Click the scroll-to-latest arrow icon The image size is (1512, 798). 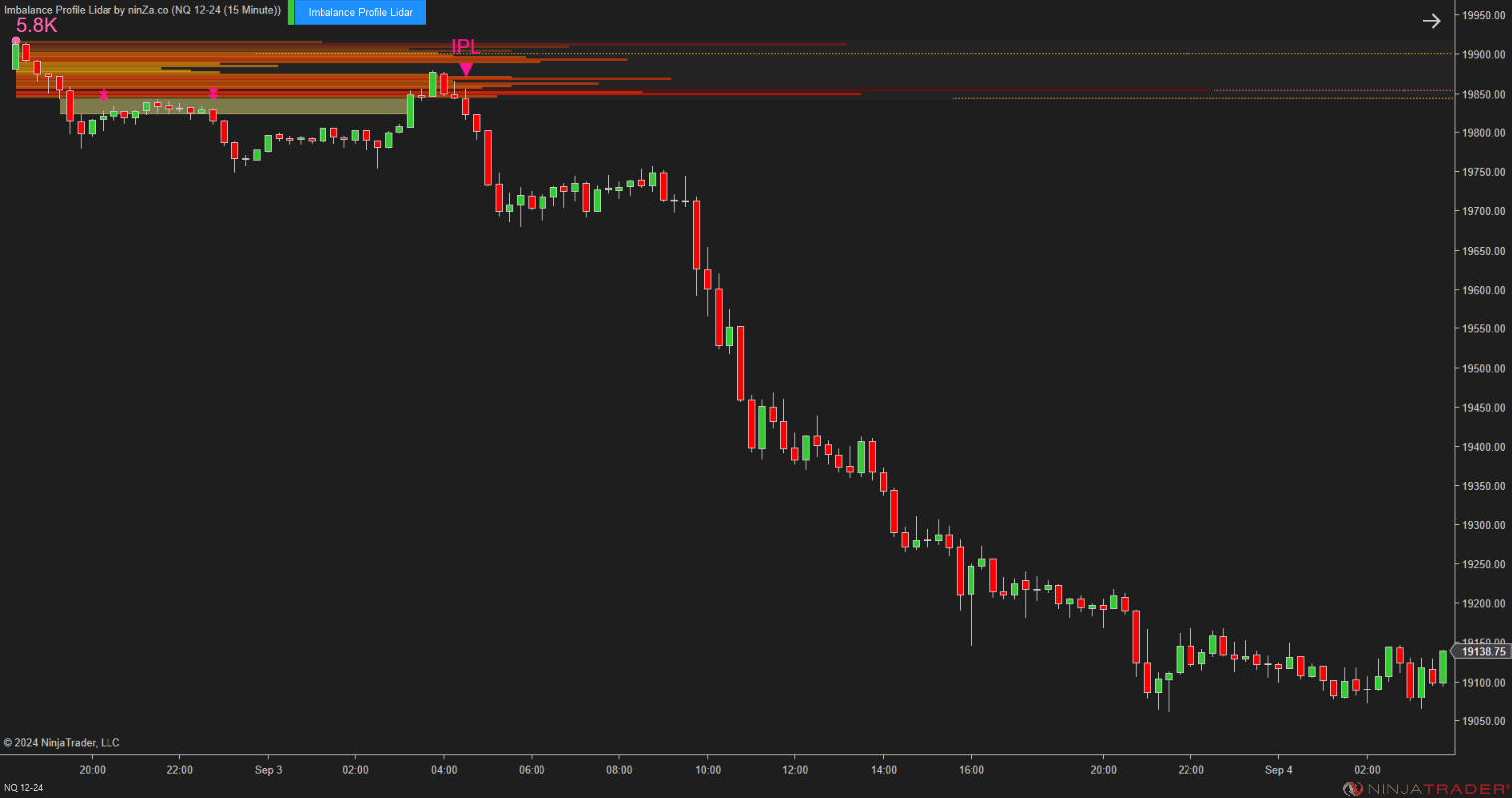(x=1431, y=20)
